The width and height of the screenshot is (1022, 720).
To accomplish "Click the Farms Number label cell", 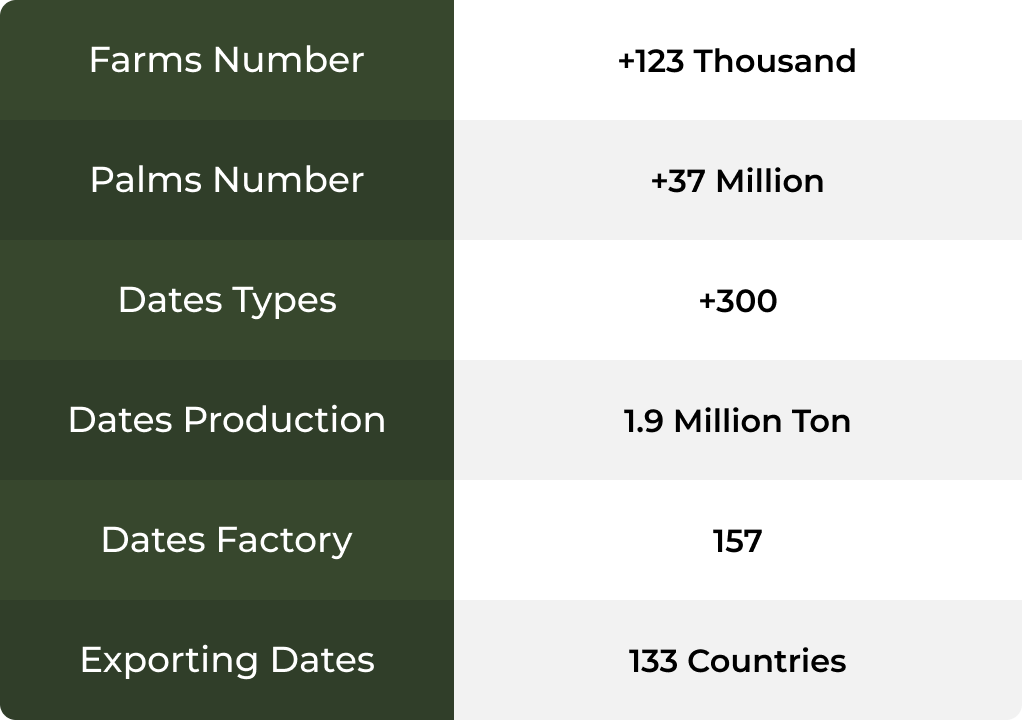I will pyautogui.click(x=226, y=60).
